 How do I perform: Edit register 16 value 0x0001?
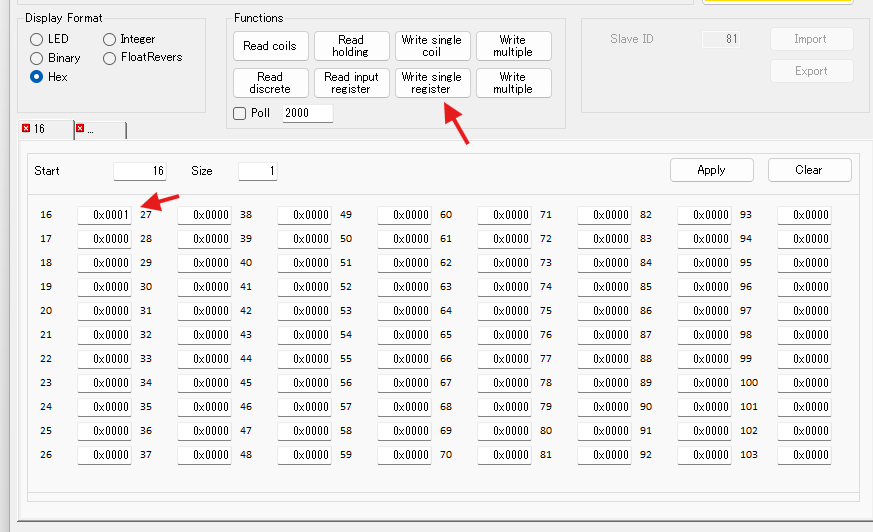(104, 215)
